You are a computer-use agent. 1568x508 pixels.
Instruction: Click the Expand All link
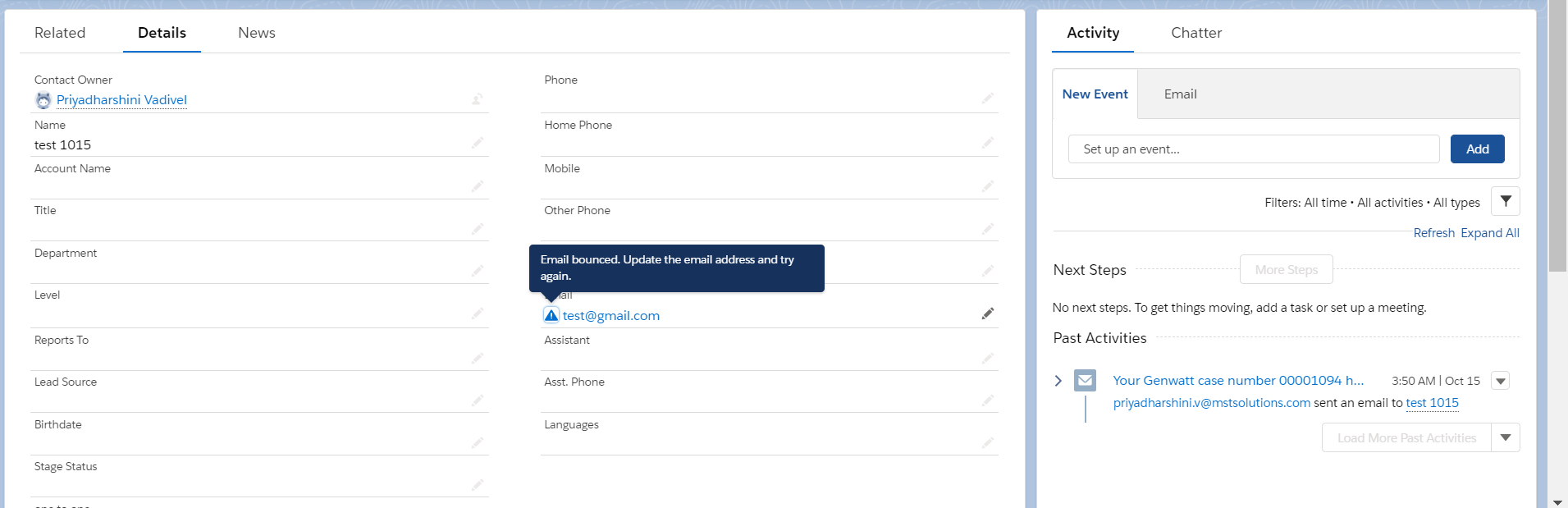[x=1490, y=233]
